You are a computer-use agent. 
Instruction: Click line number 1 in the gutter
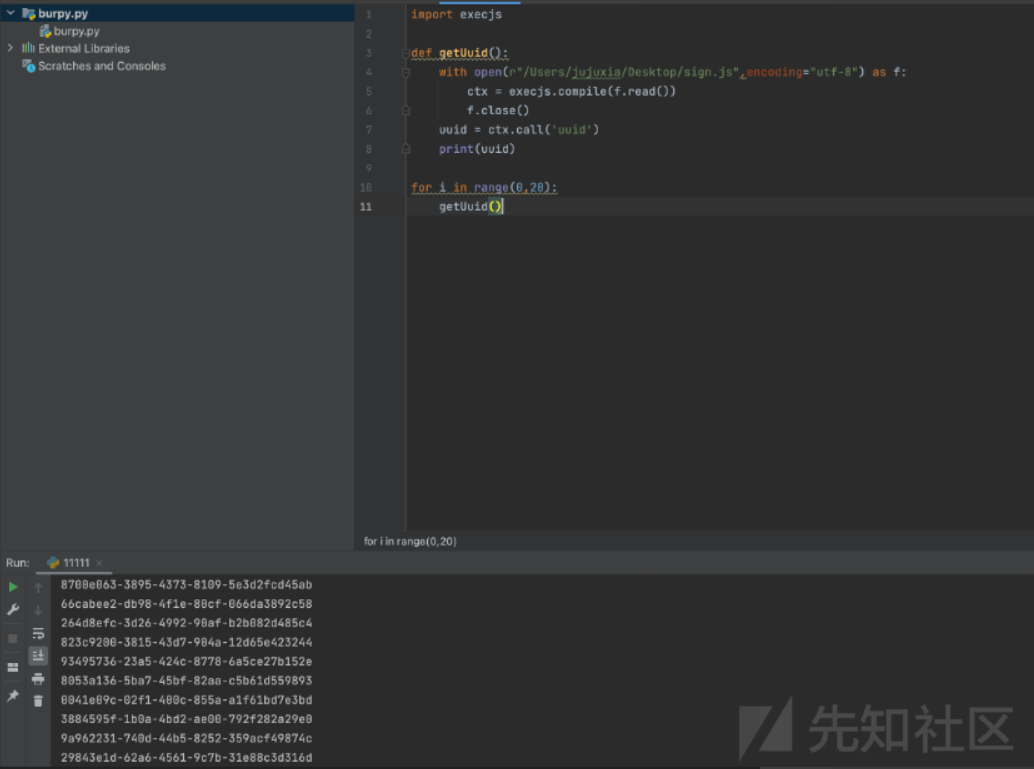pyautogui.click(x=369, y=15)
